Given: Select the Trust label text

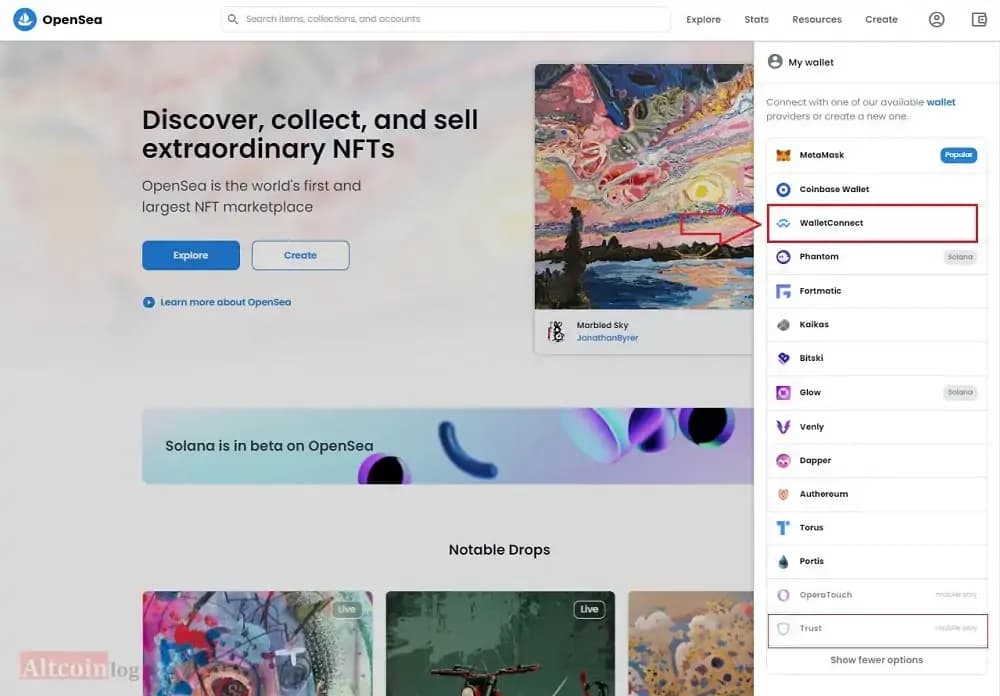Looking at the screenshot, I should [x=811, y=628].
